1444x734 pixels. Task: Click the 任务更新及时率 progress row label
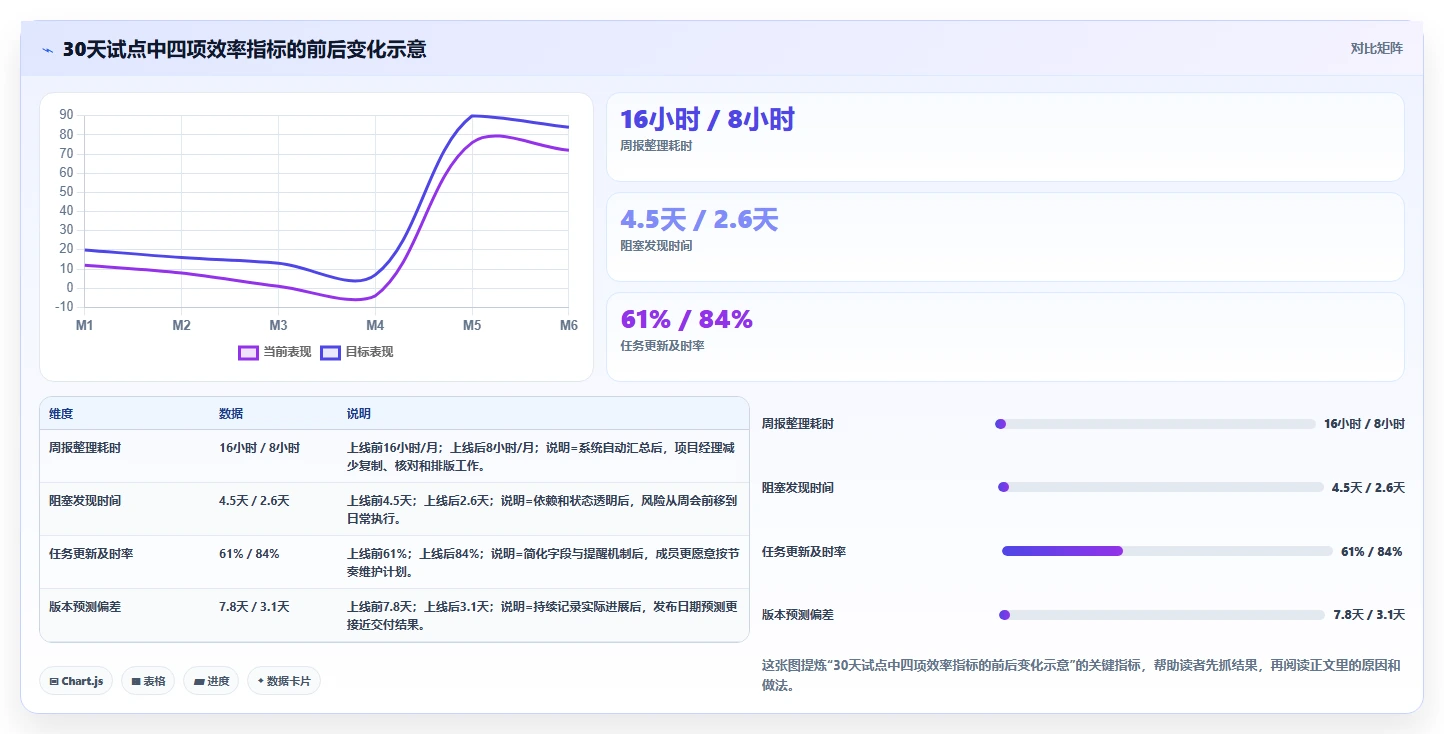click(x=804, y=552)
